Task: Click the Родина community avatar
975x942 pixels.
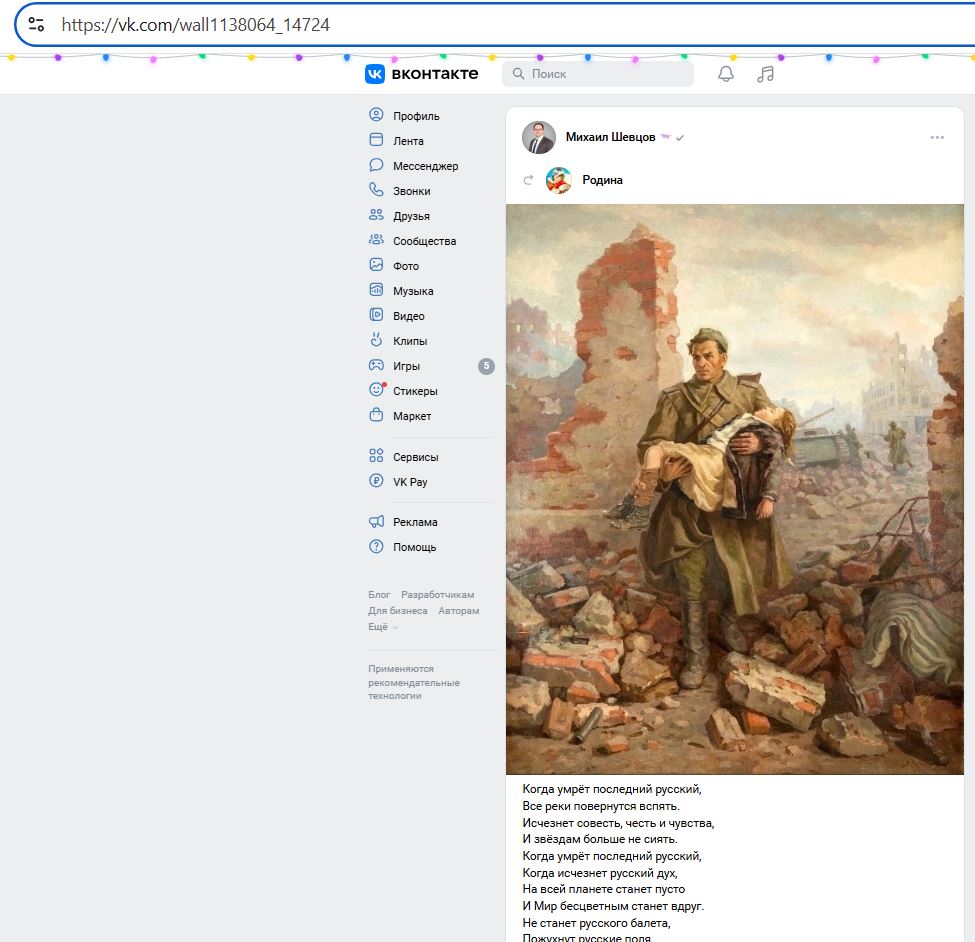Action: tap(558, 180)
